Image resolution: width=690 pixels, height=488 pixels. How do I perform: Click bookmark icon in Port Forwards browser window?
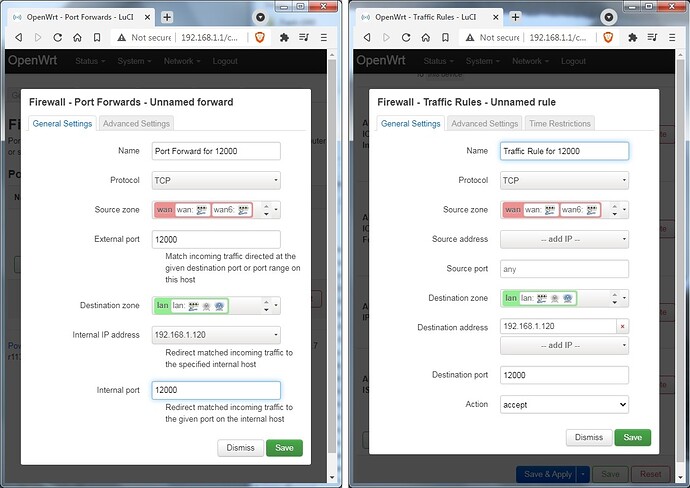tap(97, 37)
